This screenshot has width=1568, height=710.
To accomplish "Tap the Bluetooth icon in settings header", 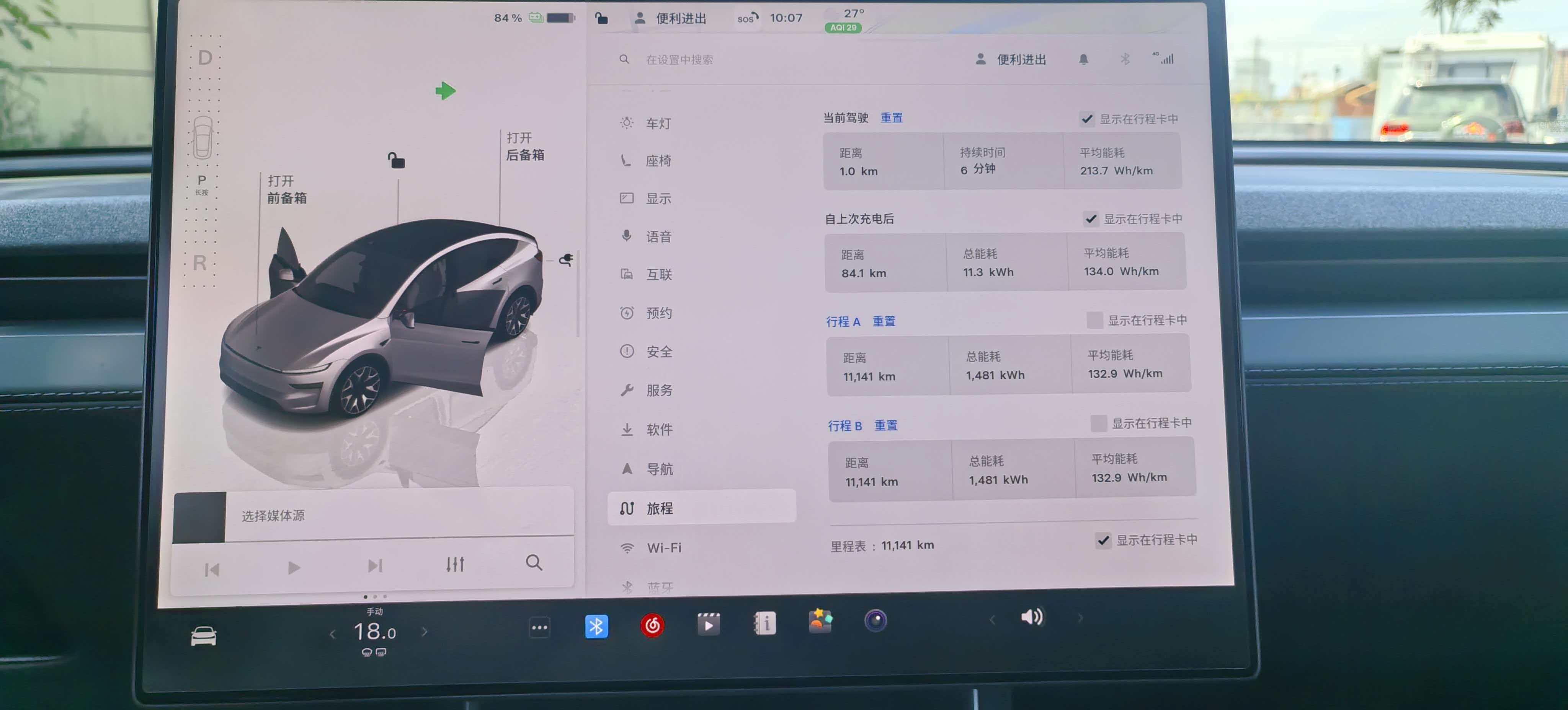I will [1125, 59].
